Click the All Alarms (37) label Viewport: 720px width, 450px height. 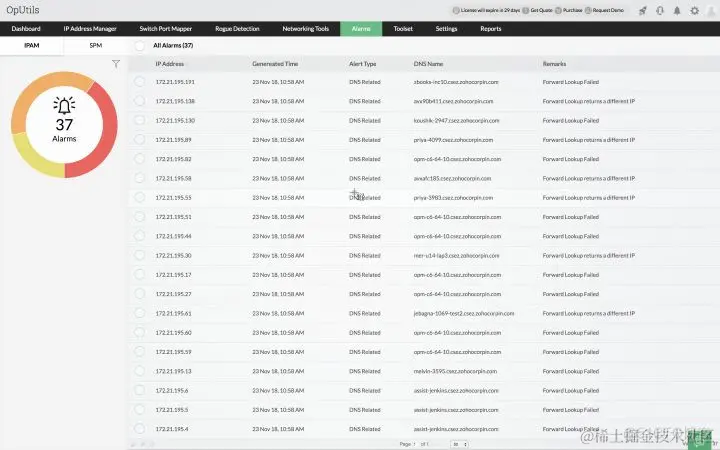[173, 45]
